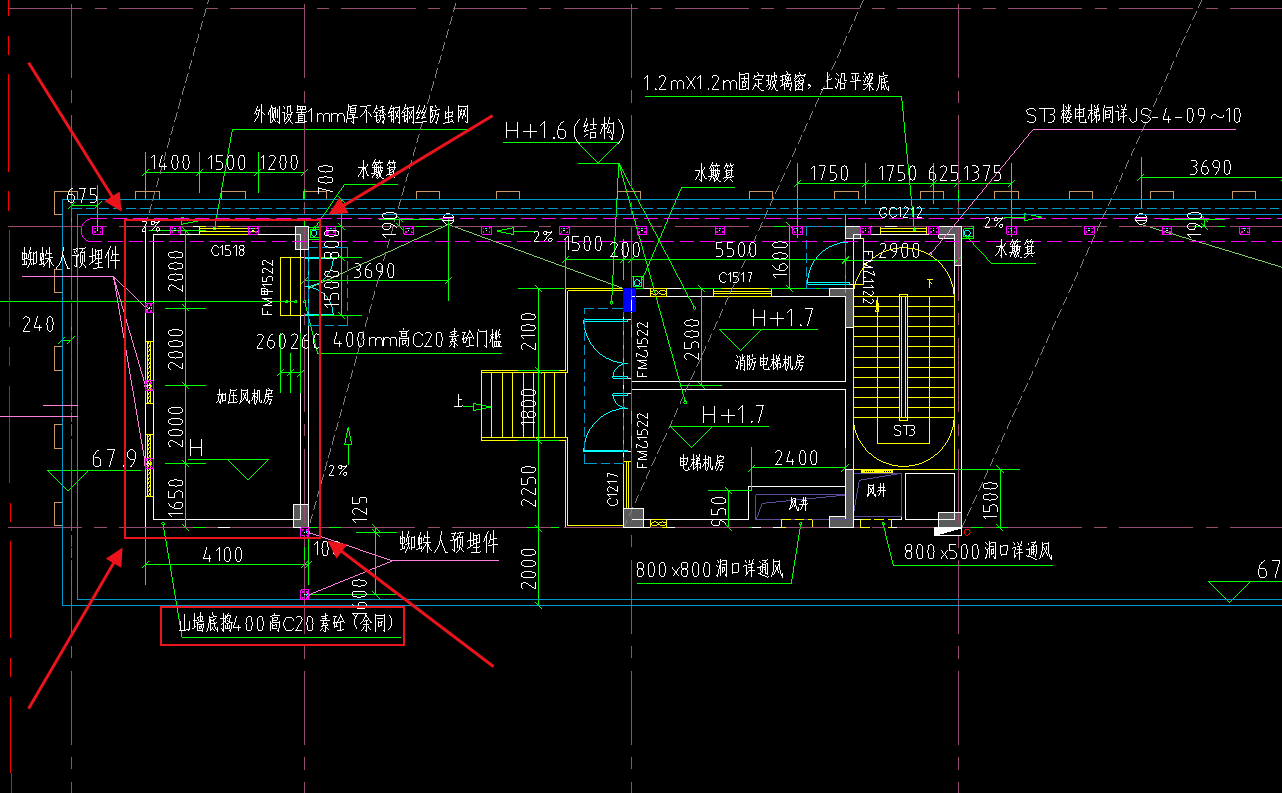Image resolution: width=1282 pixels, height=793 pixels.
Task: Select the 1375 dimension text
Action: coord(978,174)
